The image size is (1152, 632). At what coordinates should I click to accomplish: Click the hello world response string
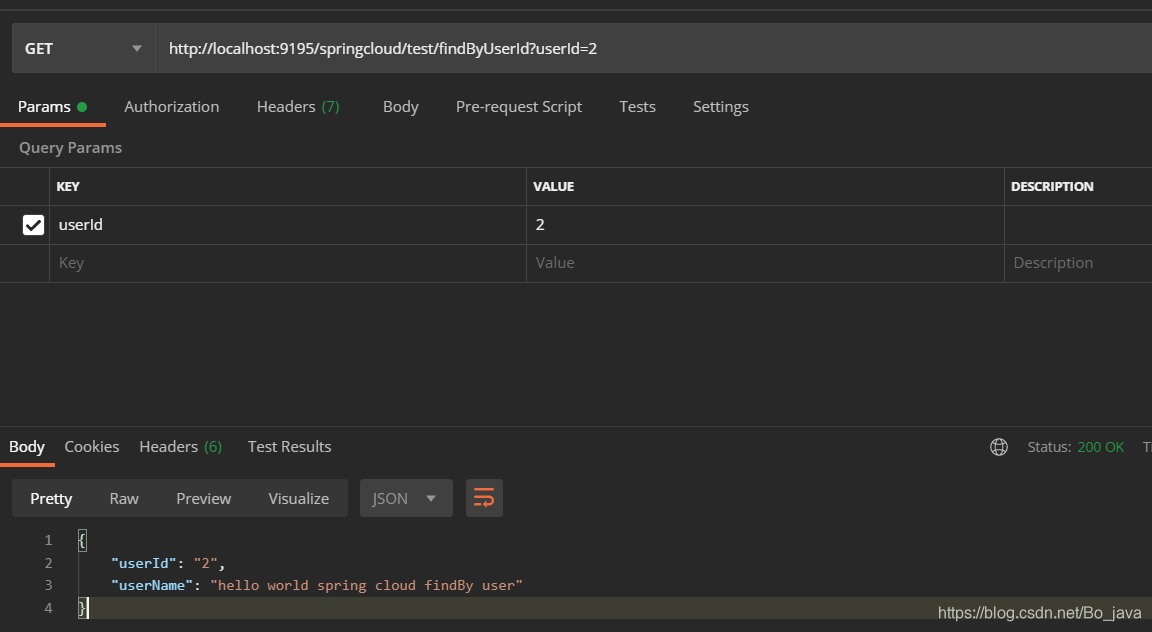point(367,586)
